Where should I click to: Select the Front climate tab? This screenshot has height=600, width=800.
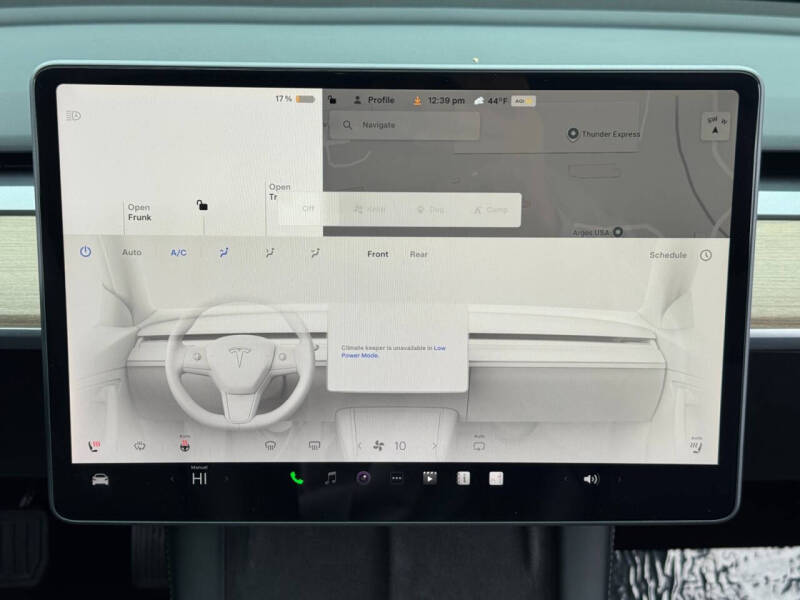coord(378,254)
